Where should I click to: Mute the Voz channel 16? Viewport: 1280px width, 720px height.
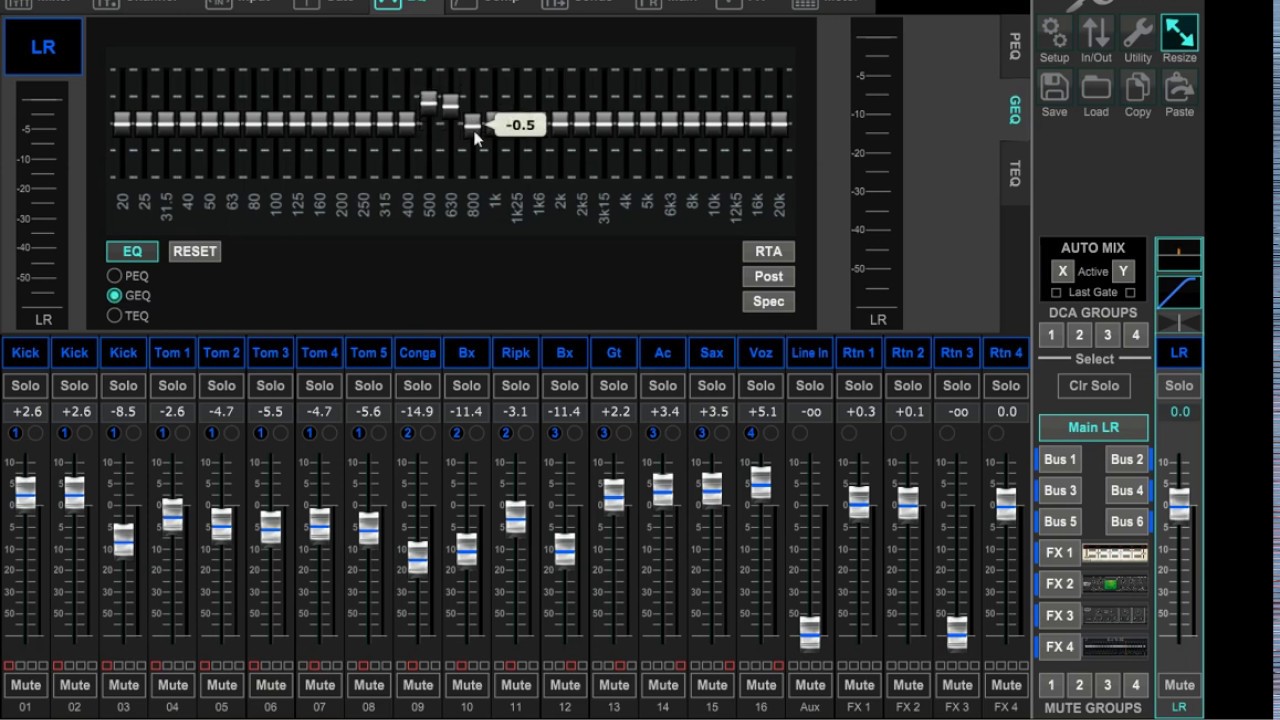tap(761, 685)
